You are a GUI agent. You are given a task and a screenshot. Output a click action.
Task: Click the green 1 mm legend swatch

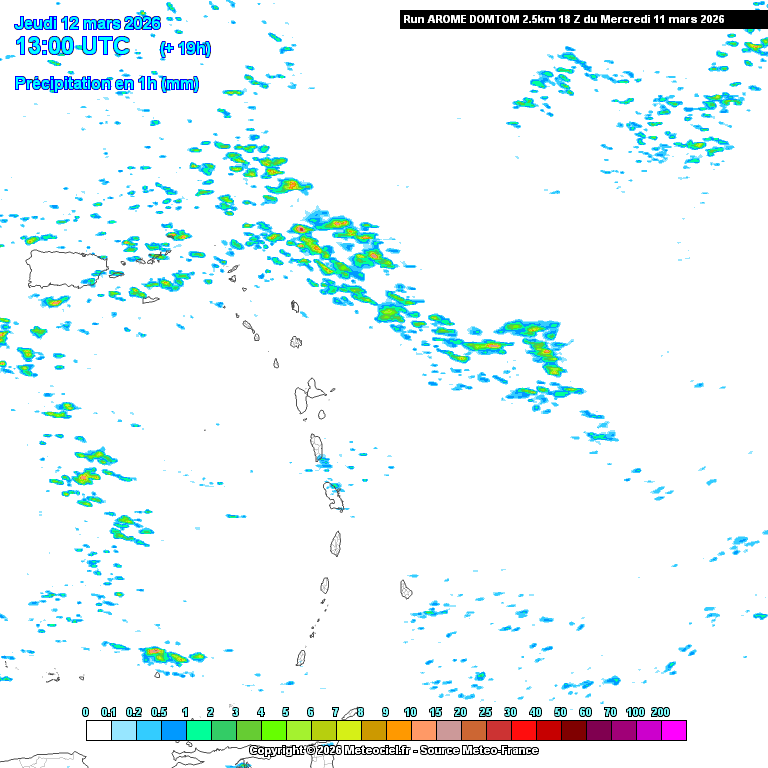point(198,731)
